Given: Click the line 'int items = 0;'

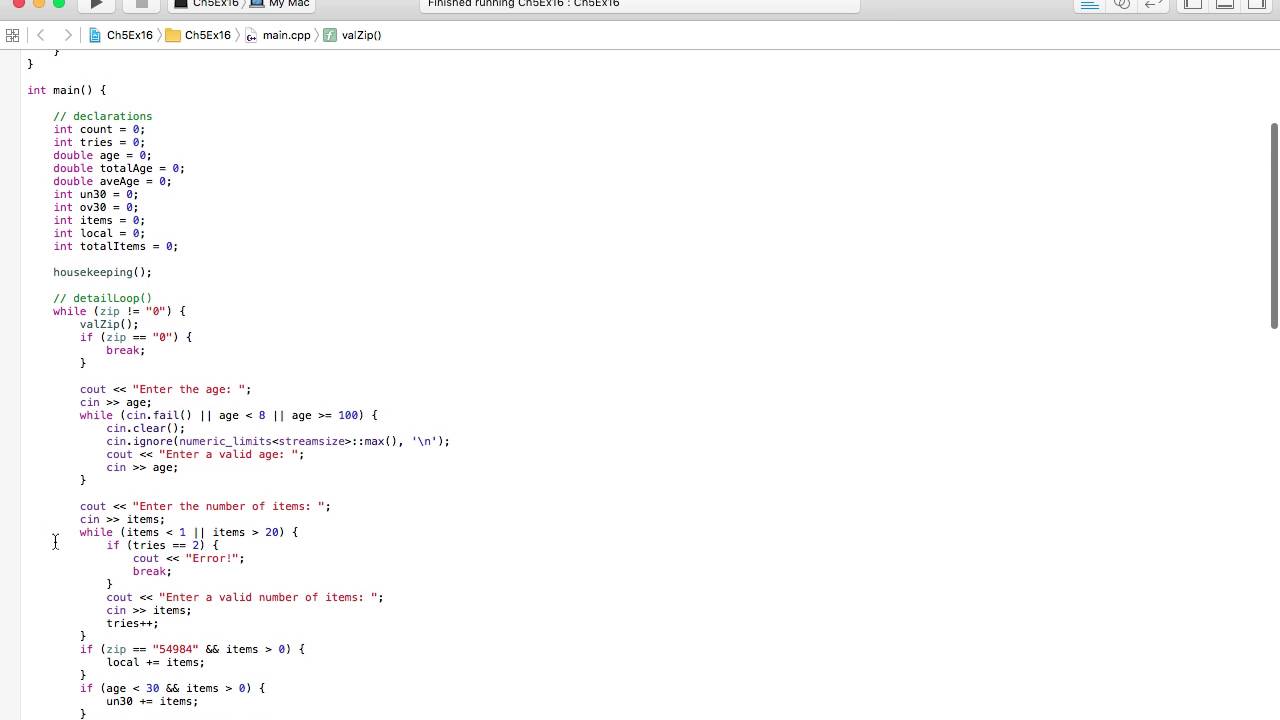Looking at the screenshot, I should pyautogui.click(x=99, y=220).
